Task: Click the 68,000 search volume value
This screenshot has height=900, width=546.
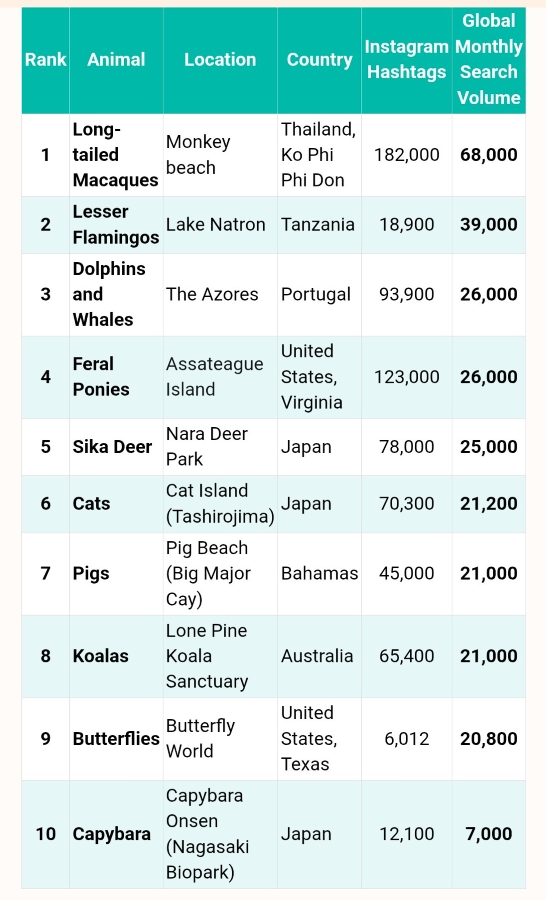Action: pyautogui.click(x=489, y=155)
